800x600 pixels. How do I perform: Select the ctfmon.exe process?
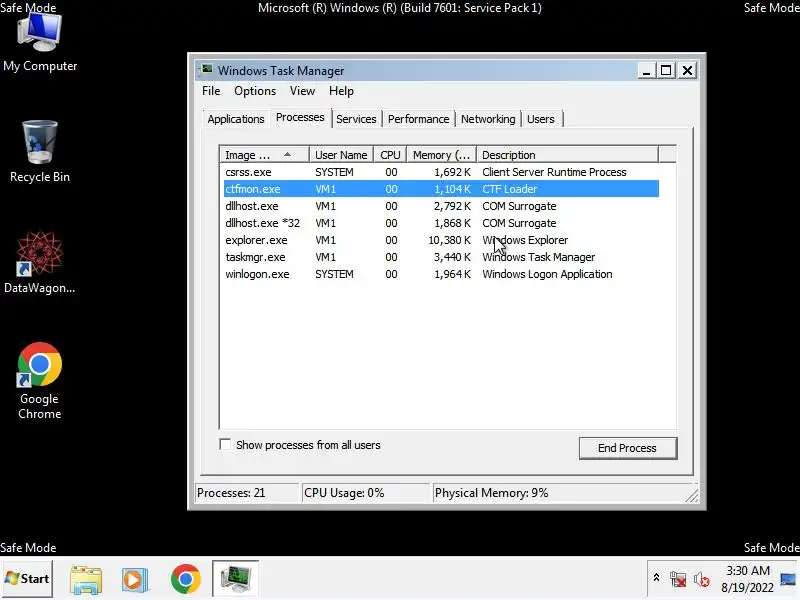pos(441,189)
